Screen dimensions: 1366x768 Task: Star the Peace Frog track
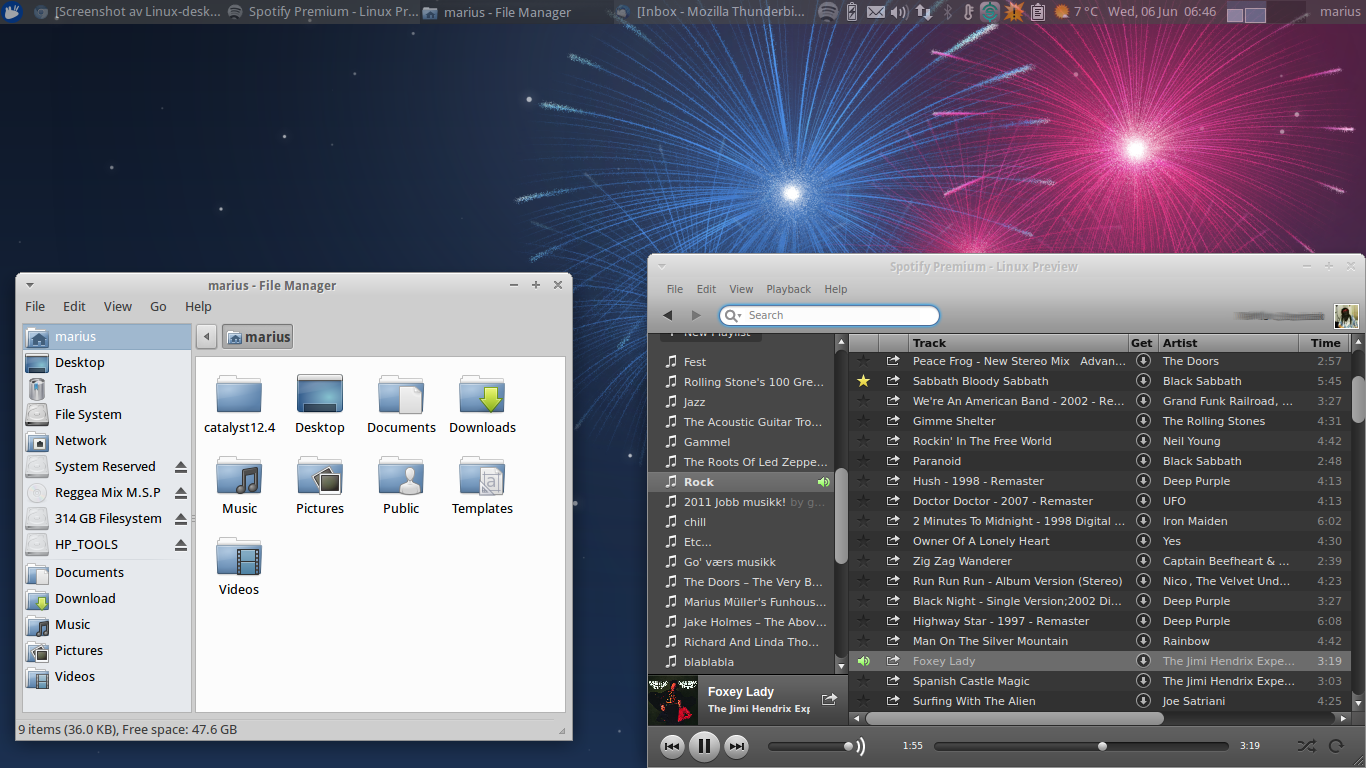(863, 361)
